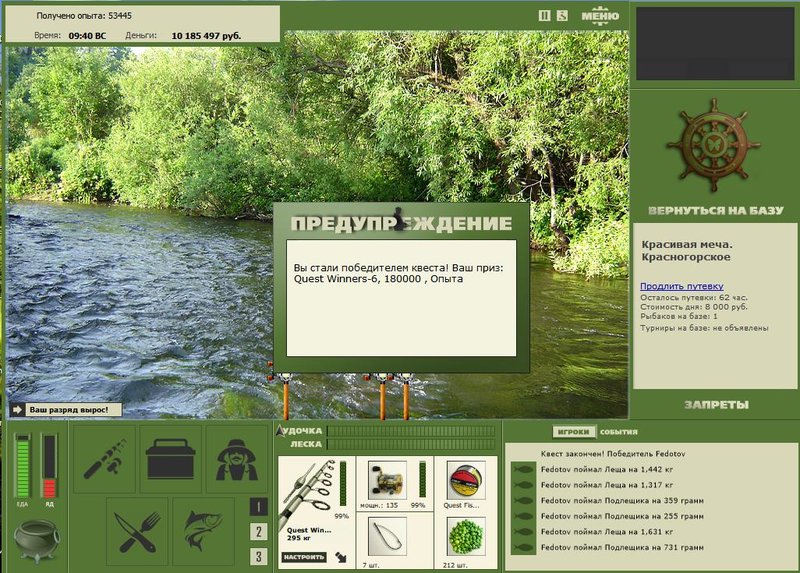Click Стоимость дня: 8 000 руб. text
This screenshot has width=800, height=573.
pos(694,307)
